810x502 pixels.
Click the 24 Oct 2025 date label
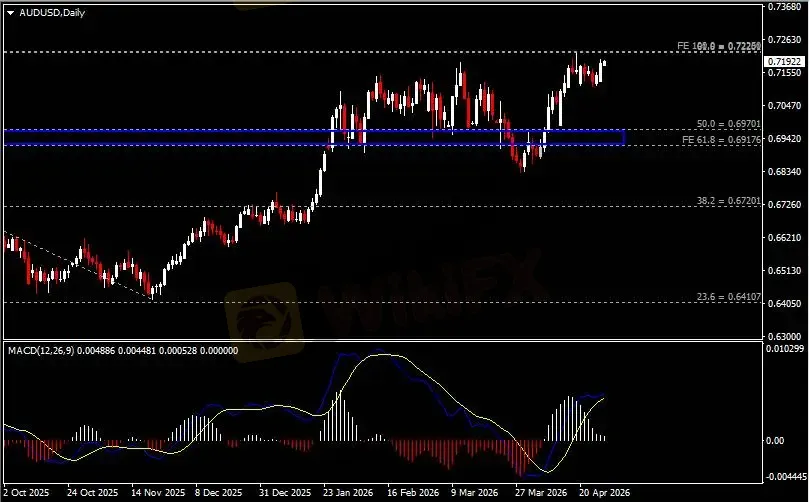pos(92,493)
